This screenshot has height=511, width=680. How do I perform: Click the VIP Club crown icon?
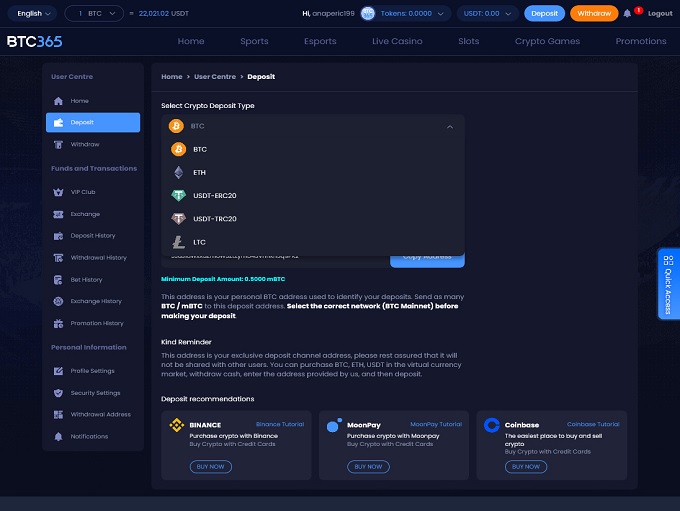59,192
